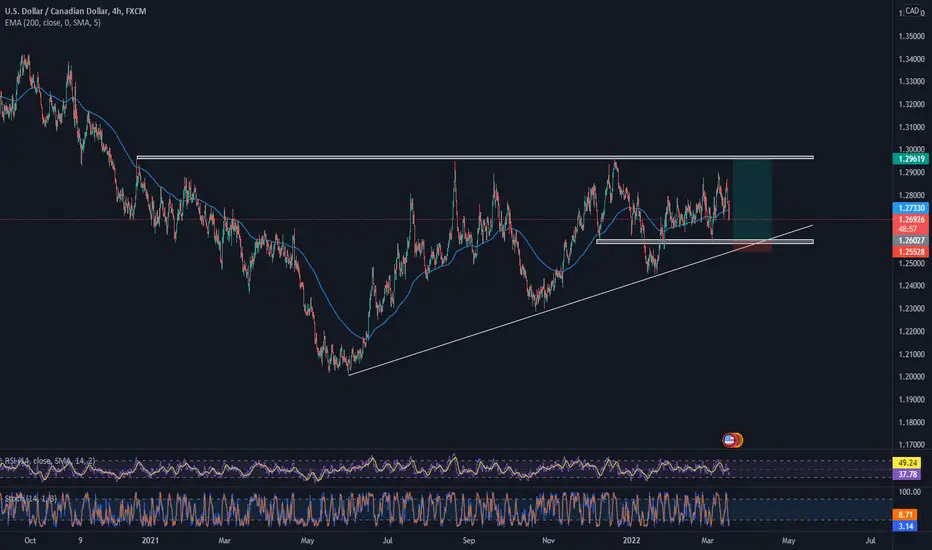Click the 2022 label on time axis
The height and width of the screenshot is (550, 932).
(x=631, y=540)
